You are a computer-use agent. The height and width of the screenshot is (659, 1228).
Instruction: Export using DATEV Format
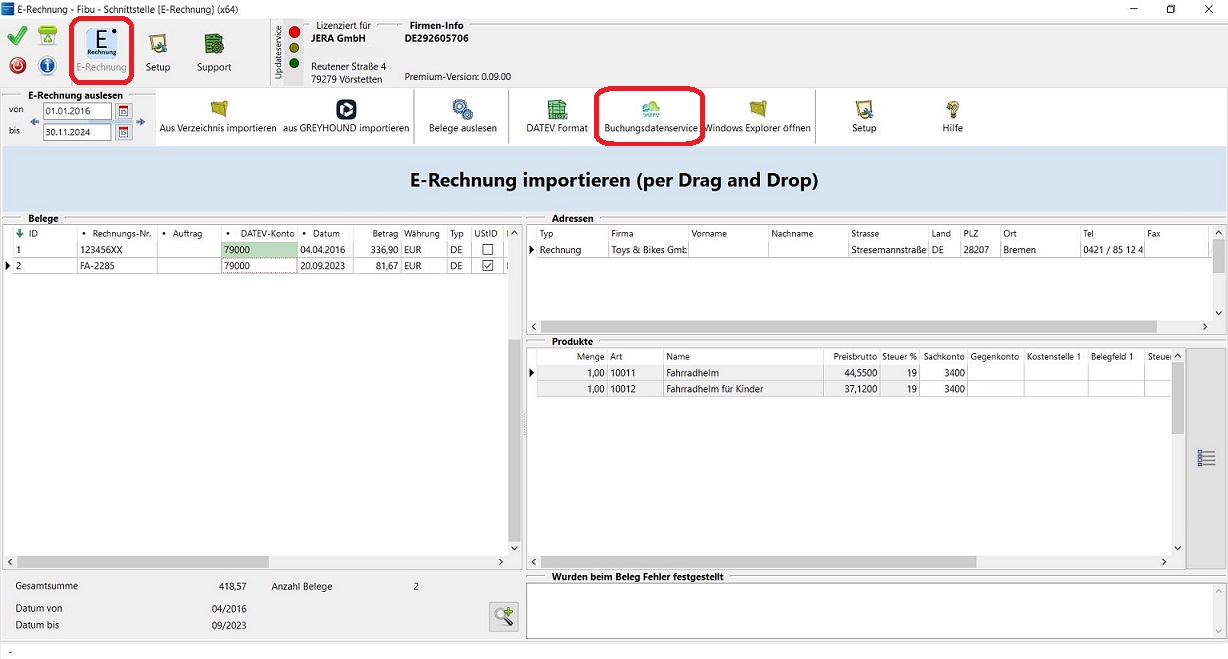[557, 110]
